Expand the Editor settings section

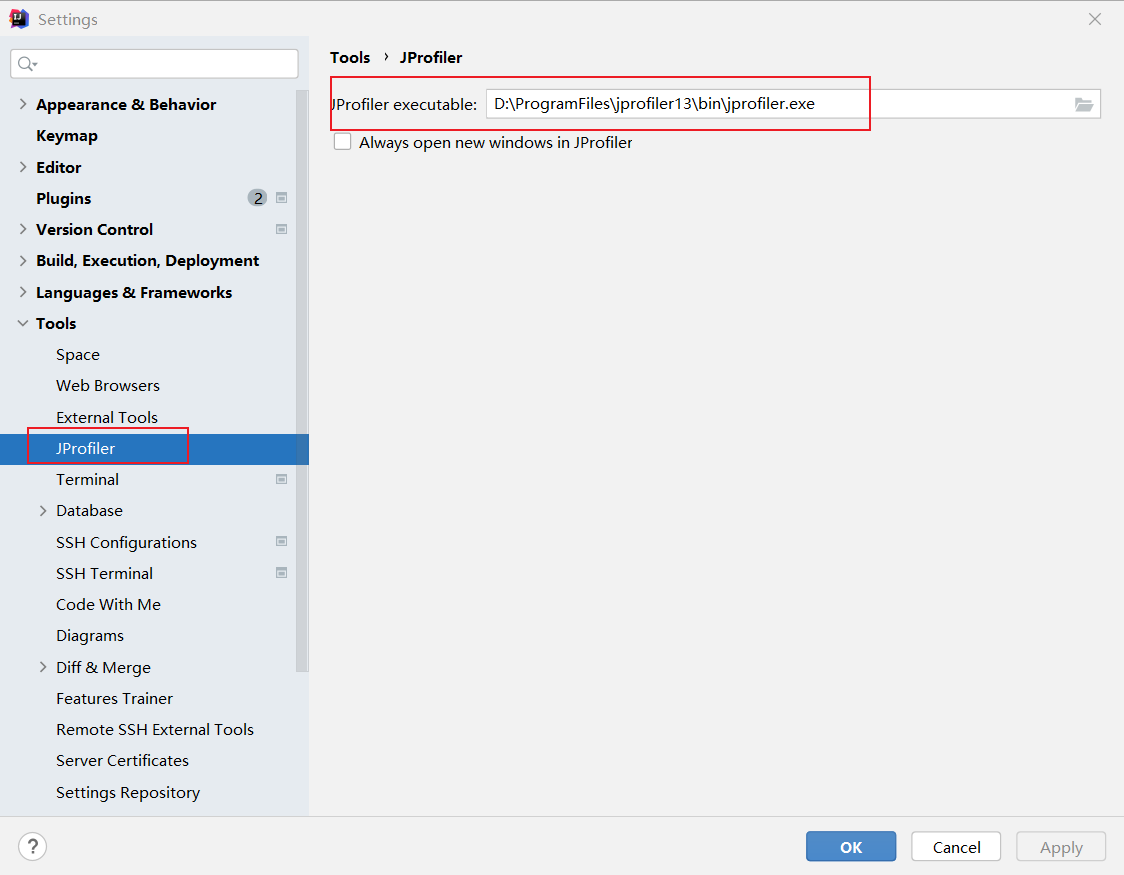click(x=23, y=167)
